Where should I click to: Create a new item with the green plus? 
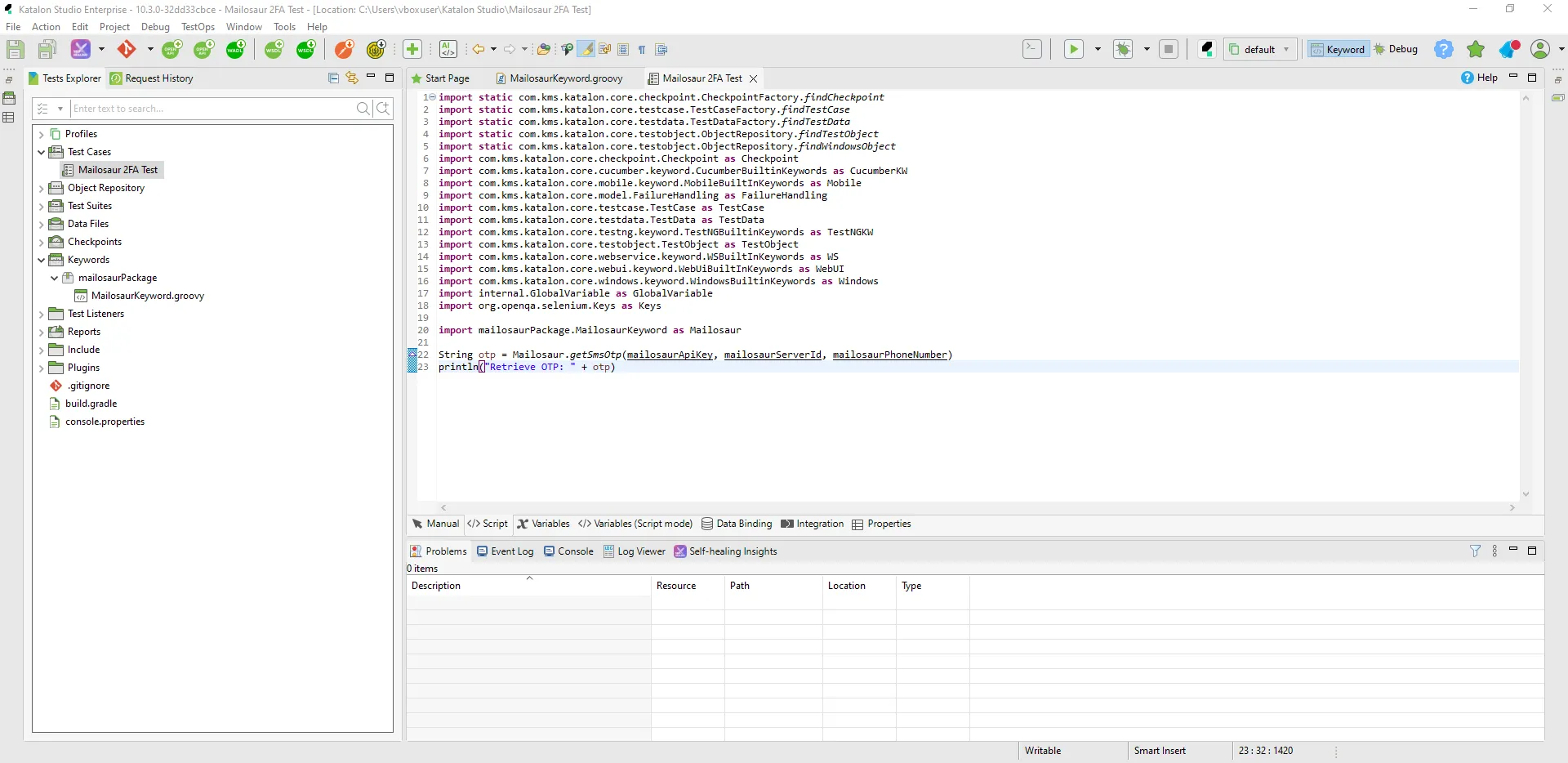pyautogui.click(x=413, y=49)
